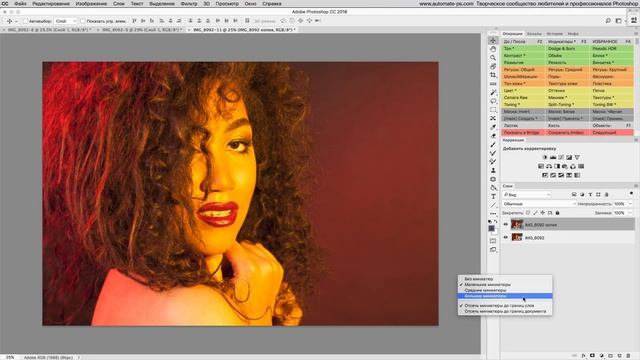Screen dimensions: 640x360
Task: Open Непрозрачность opacity dropdown arrow
Action: click(x=631, y=204)
